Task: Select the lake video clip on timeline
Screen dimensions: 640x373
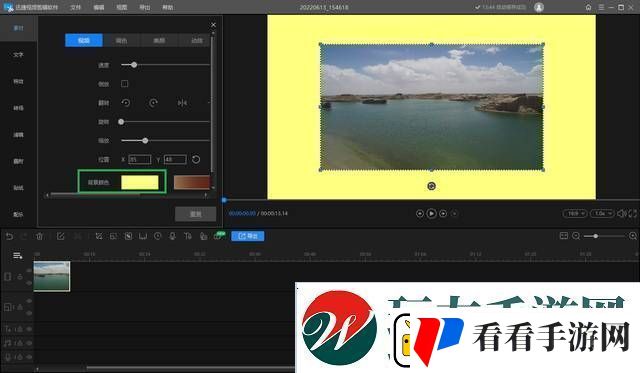Action: pyautogui.click(x=52, y=276)
